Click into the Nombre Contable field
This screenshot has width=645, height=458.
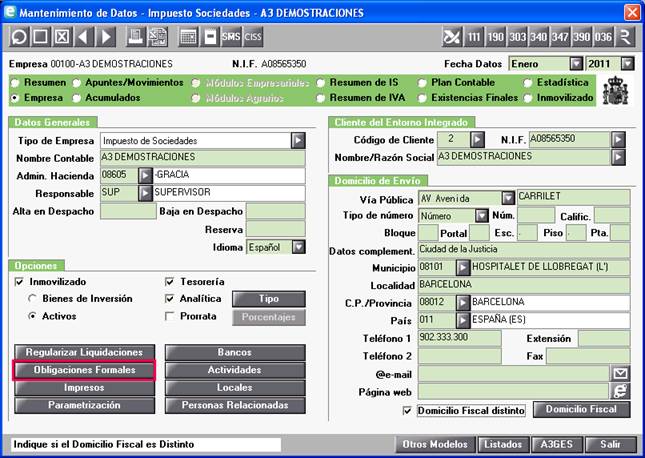pos(203,158)
